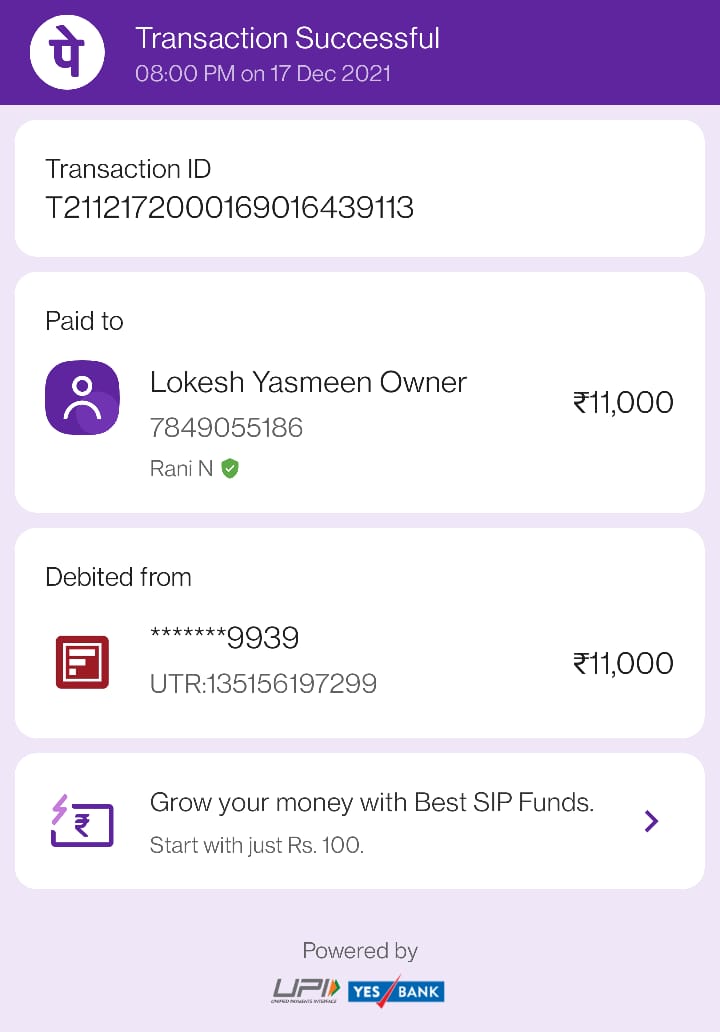Open SIP funds via chevron arrow
The width and height of the screenshot is (720, 1032).
point(651,821)
